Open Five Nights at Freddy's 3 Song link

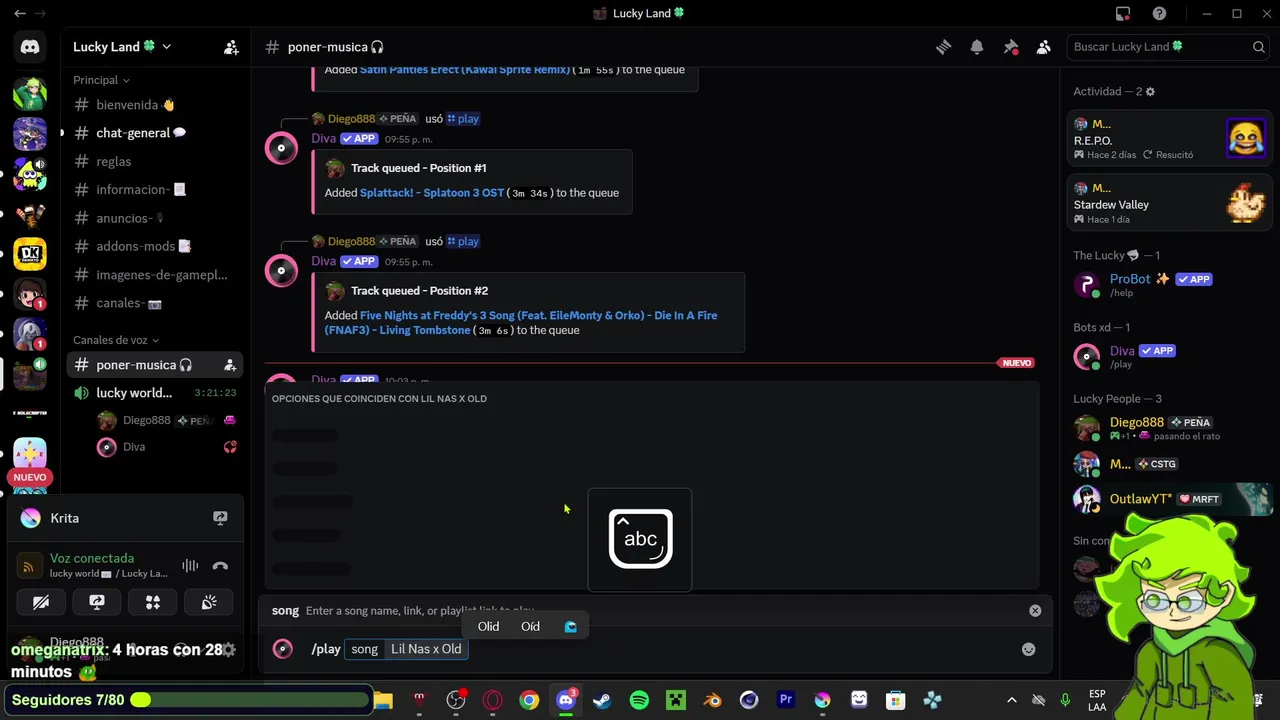pyautogui.click(x=520, y=323)
